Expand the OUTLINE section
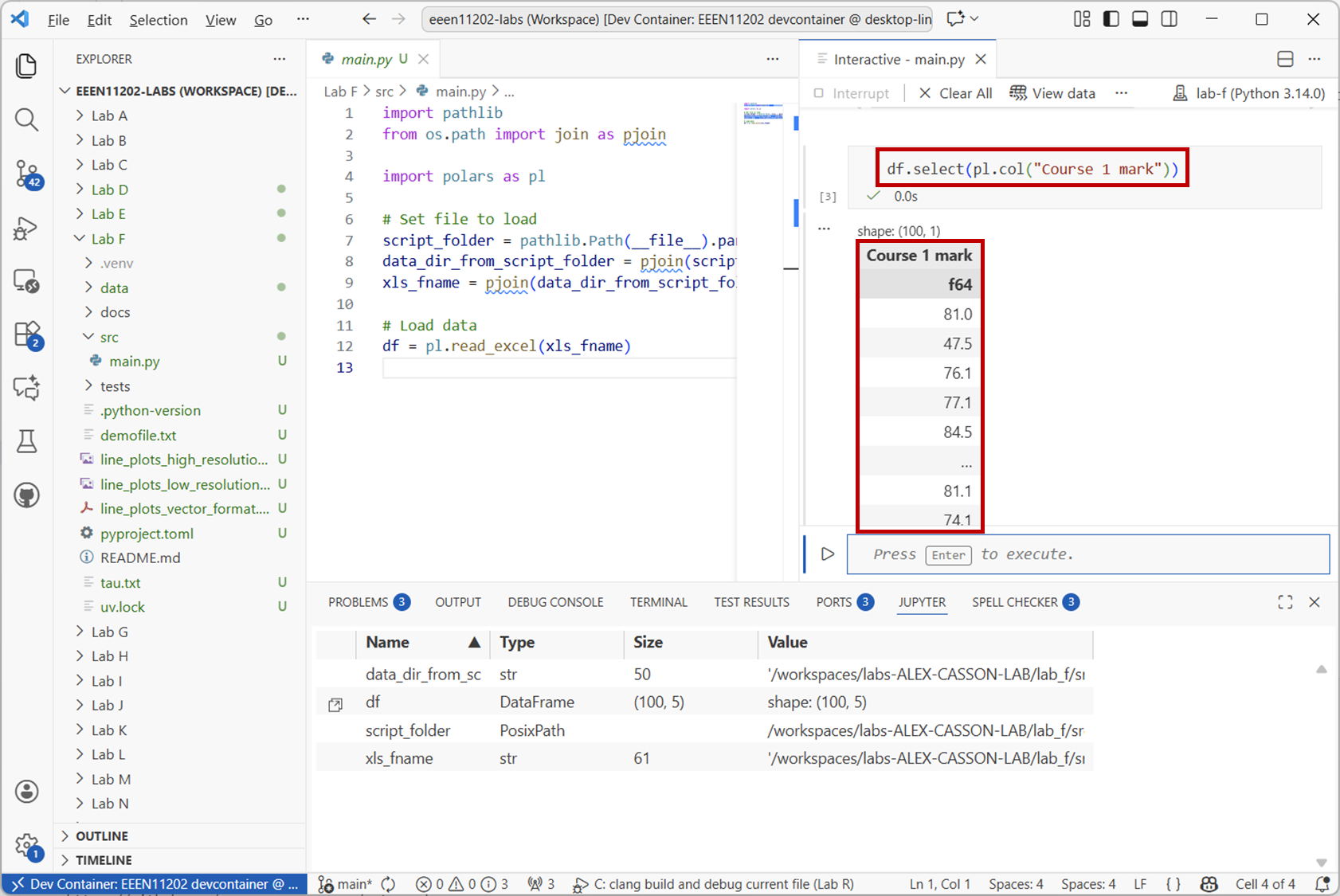The image size is (1340, 896). coord(101,836)
